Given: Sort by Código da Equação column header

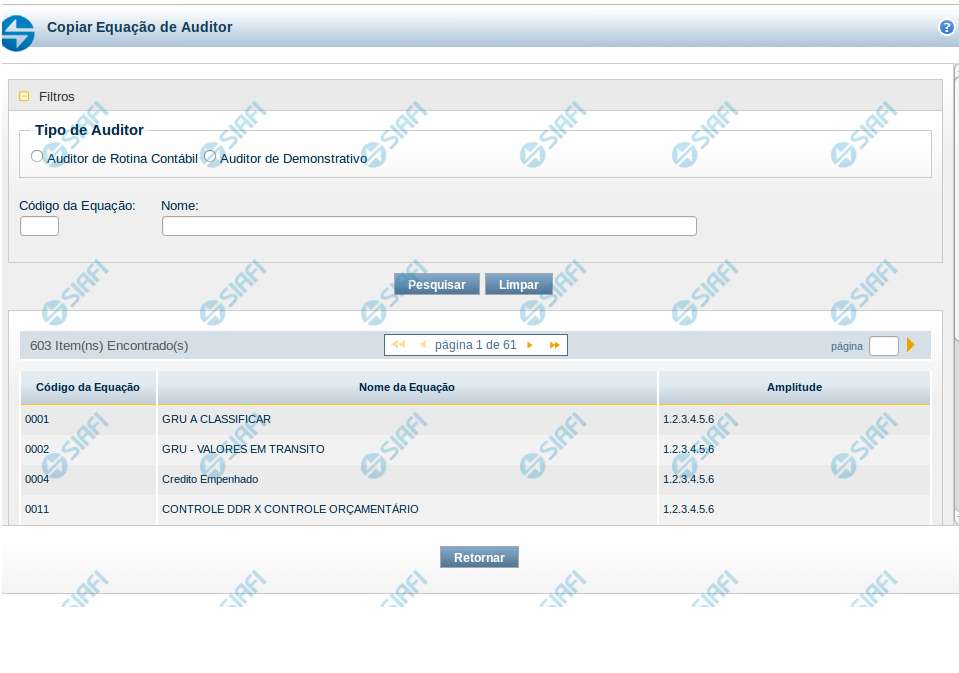Looking at the screenshot, I should click(88, 387).
